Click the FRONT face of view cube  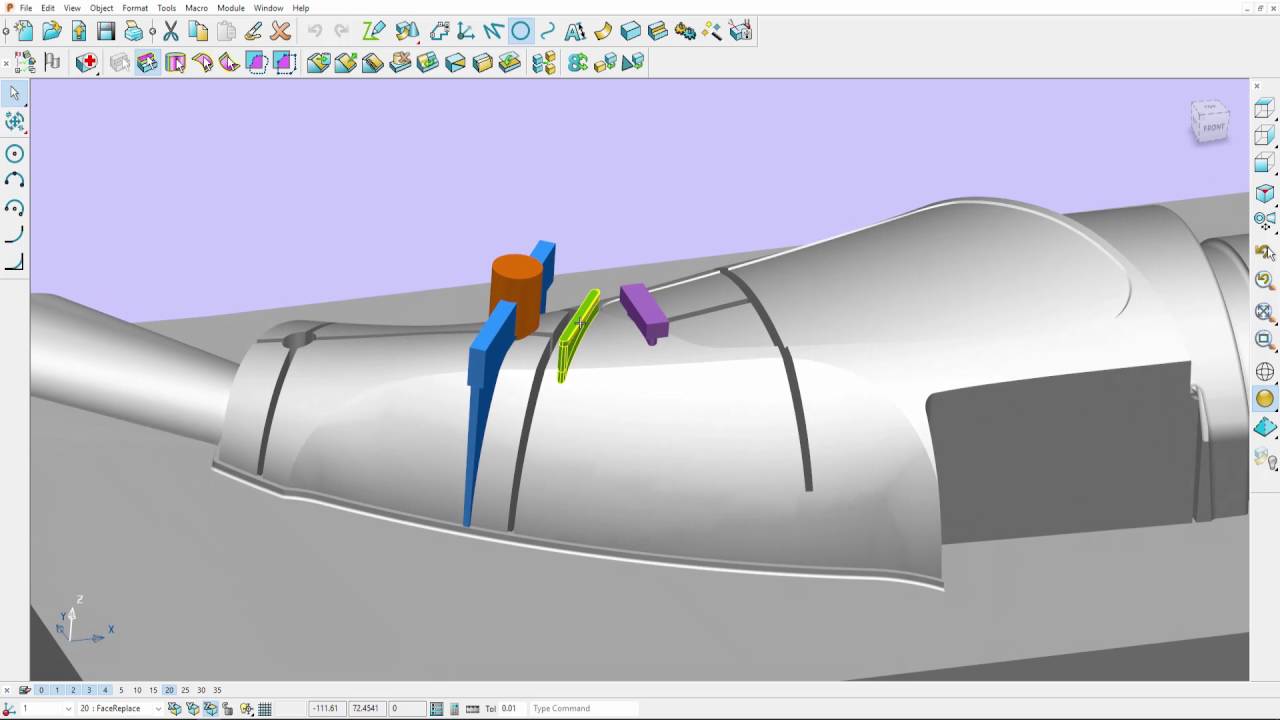coord(1213,127)
